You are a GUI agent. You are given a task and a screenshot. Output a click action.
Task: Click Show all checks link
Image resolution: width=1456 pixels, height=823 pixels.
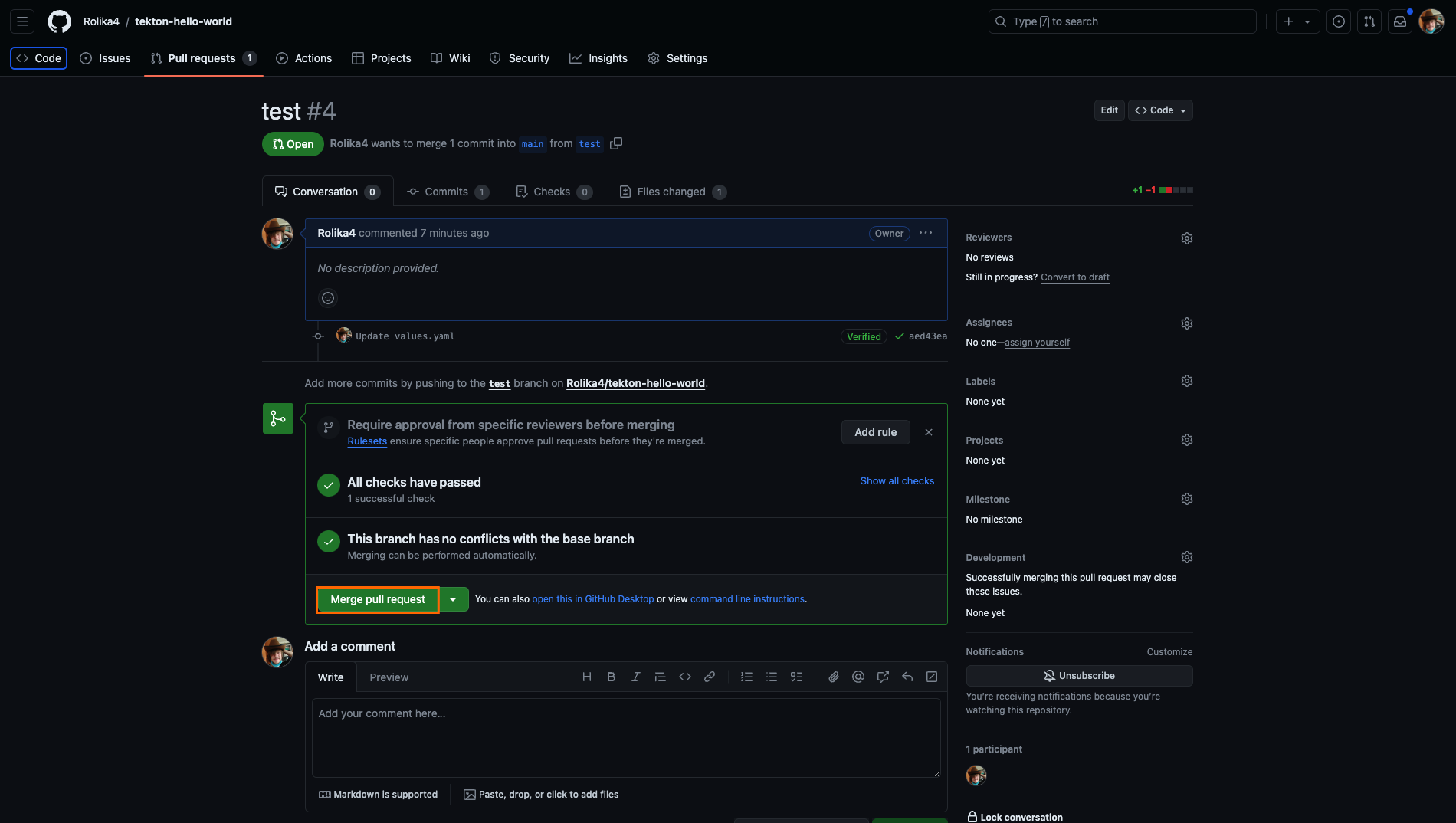click(x=897, y=481)
